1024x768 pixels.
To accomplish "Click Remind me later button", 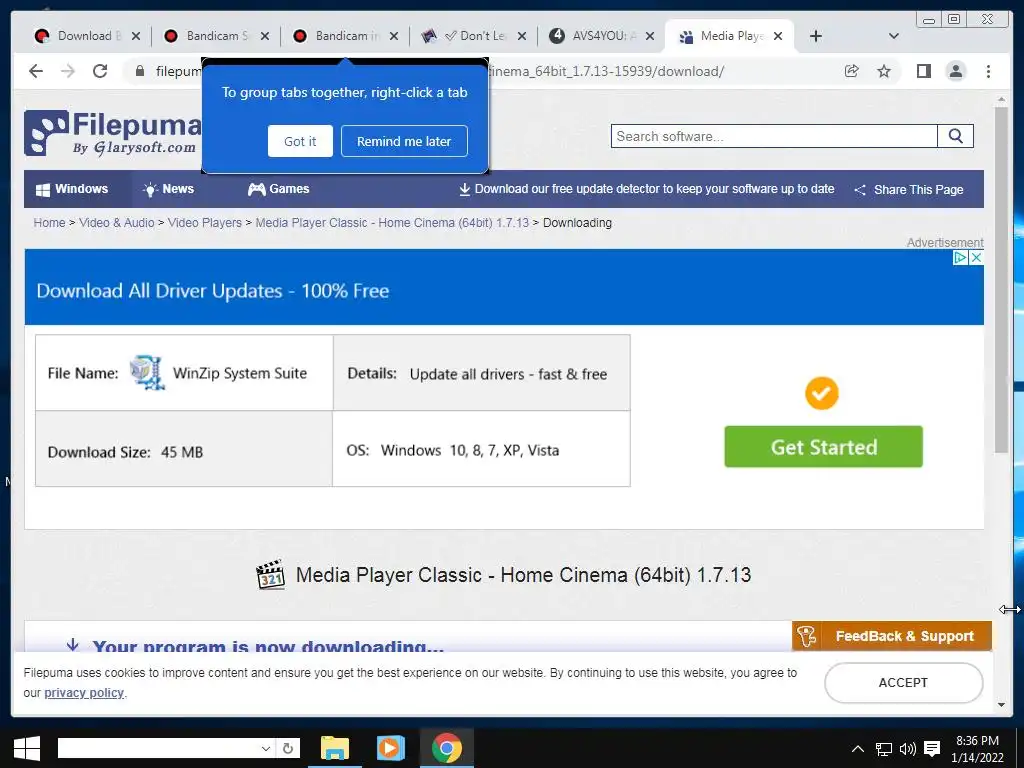I will pos(404,141).
